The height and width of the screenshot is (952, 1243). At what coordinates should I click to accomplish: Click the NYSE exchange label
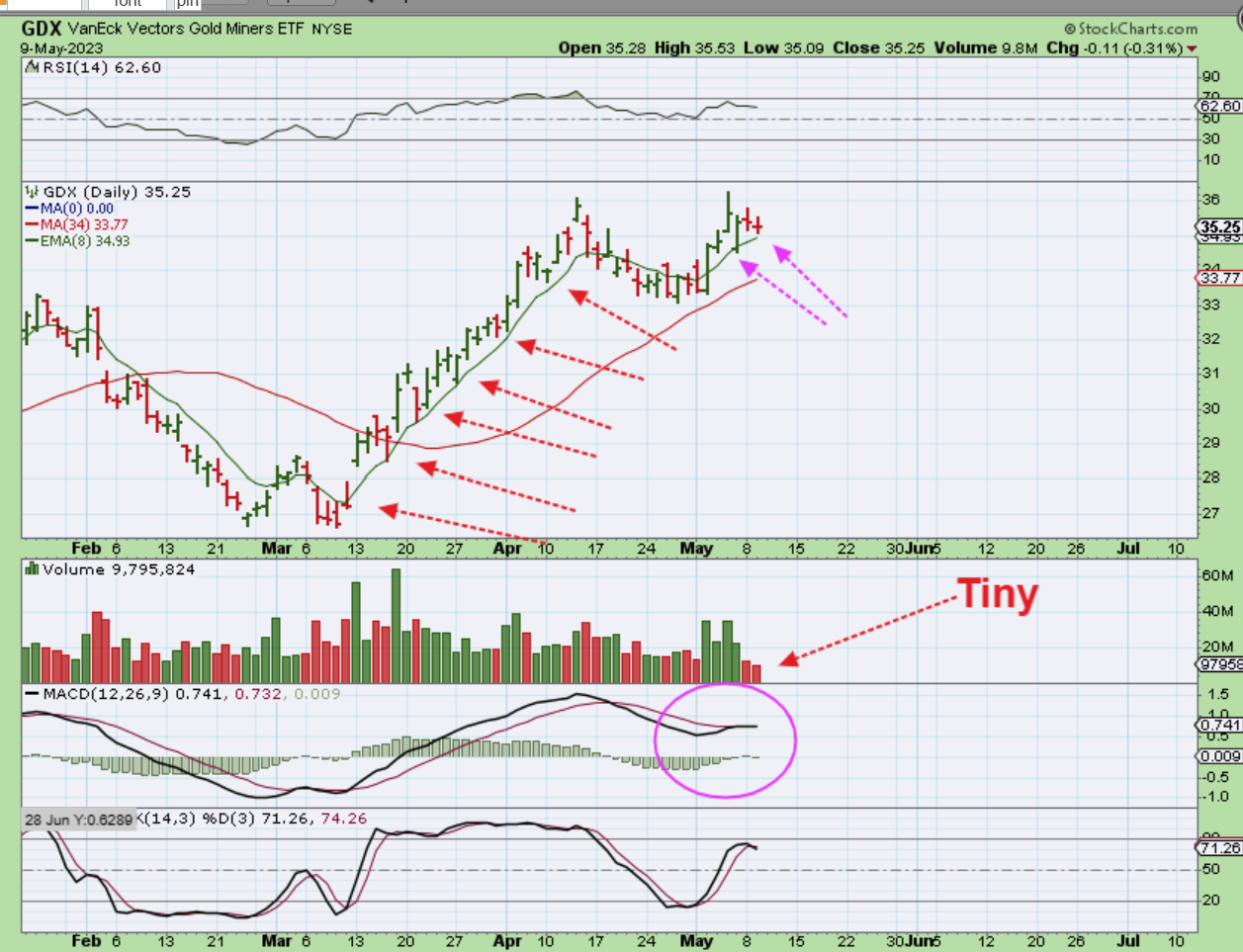332,30
